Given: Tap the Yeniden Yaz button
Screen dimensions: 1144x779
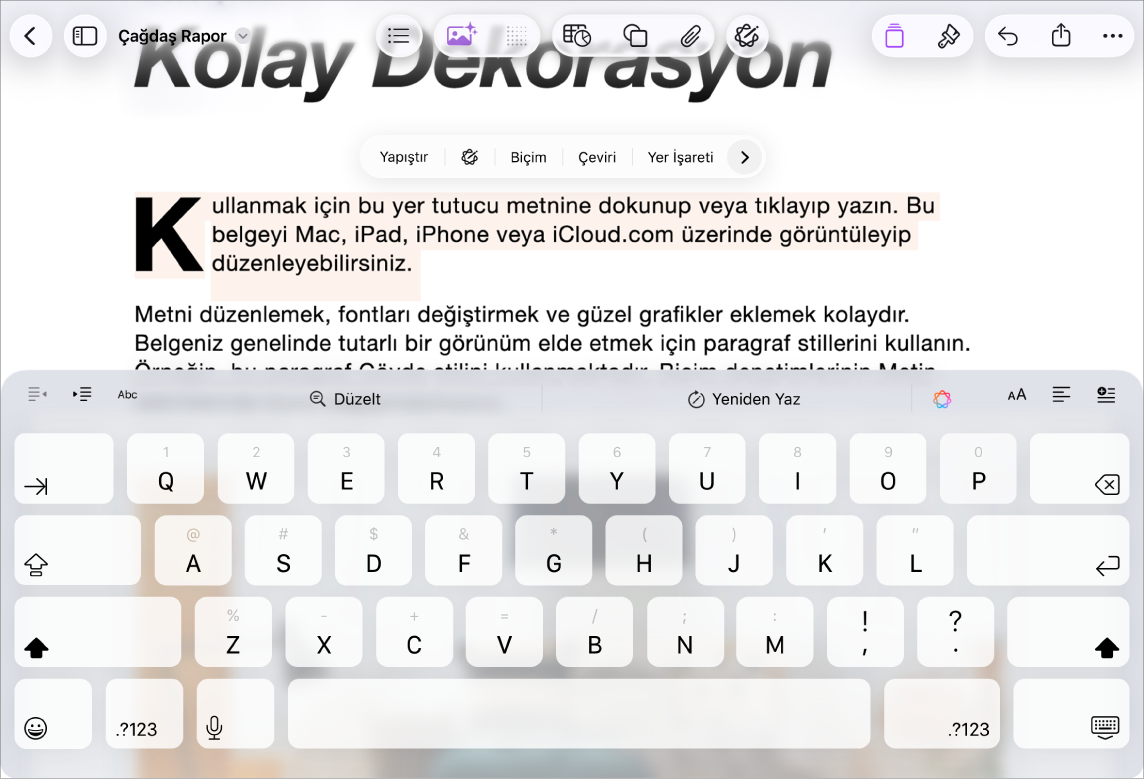Looking at the screenshot, I should (744, 399).
